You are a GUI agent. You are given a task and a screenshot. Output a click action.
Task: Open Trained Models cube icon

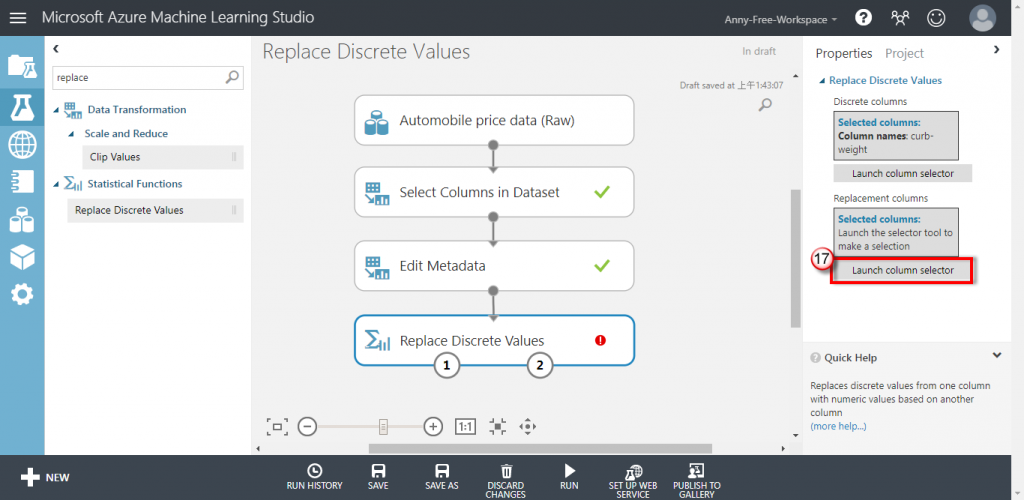(x=22, y=257)
